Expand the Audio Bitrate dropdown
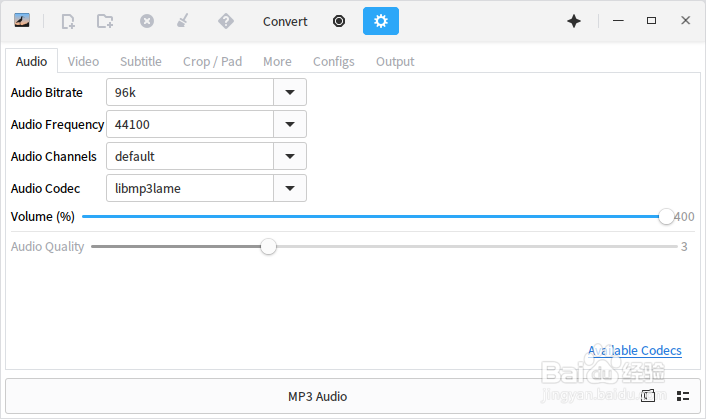 tap(290, 92)
